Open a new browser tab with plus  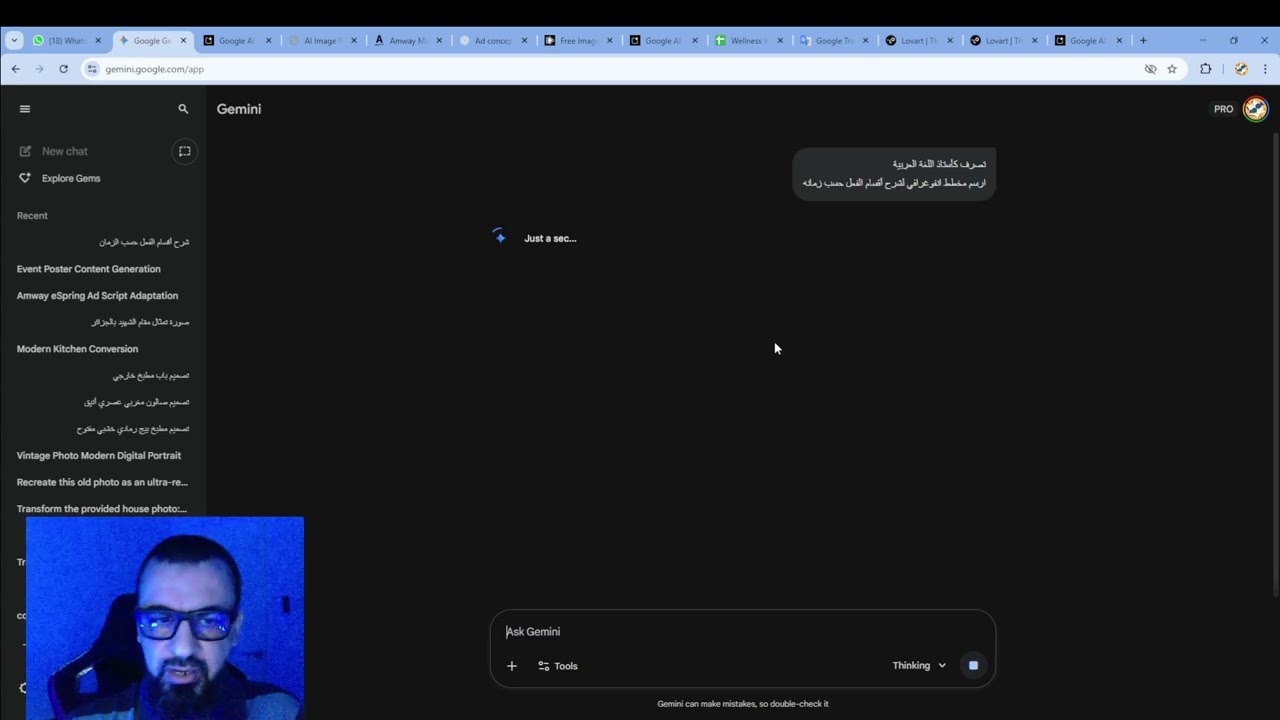point(1143,41)
